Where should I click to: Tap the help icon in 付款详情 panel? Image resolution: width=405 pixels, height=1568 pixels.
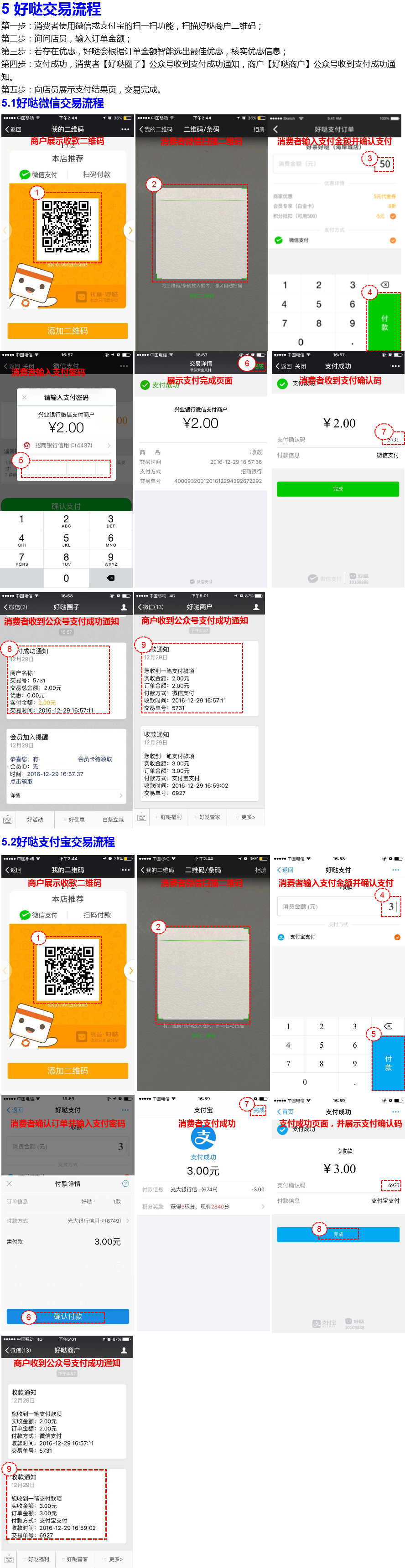pos(125,1184)
